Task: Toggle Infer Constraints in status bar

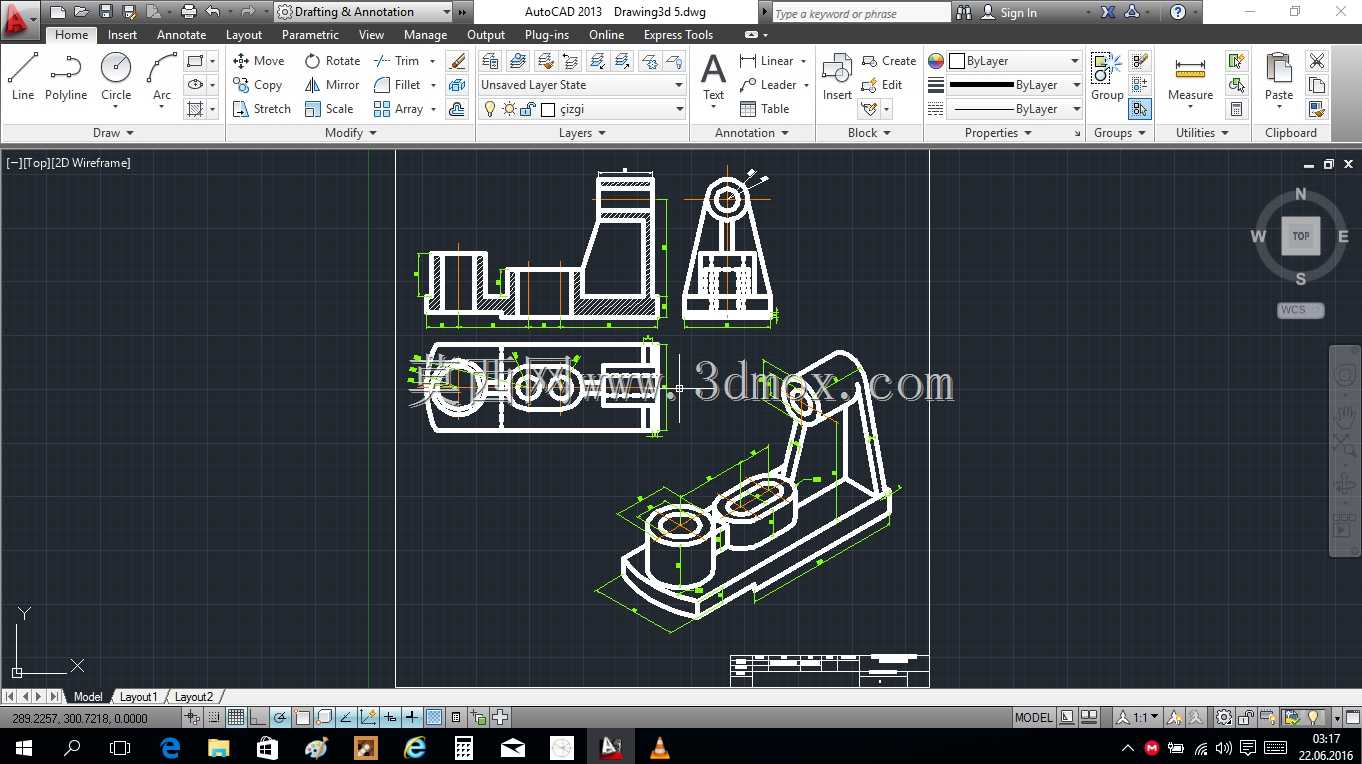Action: (x=192, y=717)
